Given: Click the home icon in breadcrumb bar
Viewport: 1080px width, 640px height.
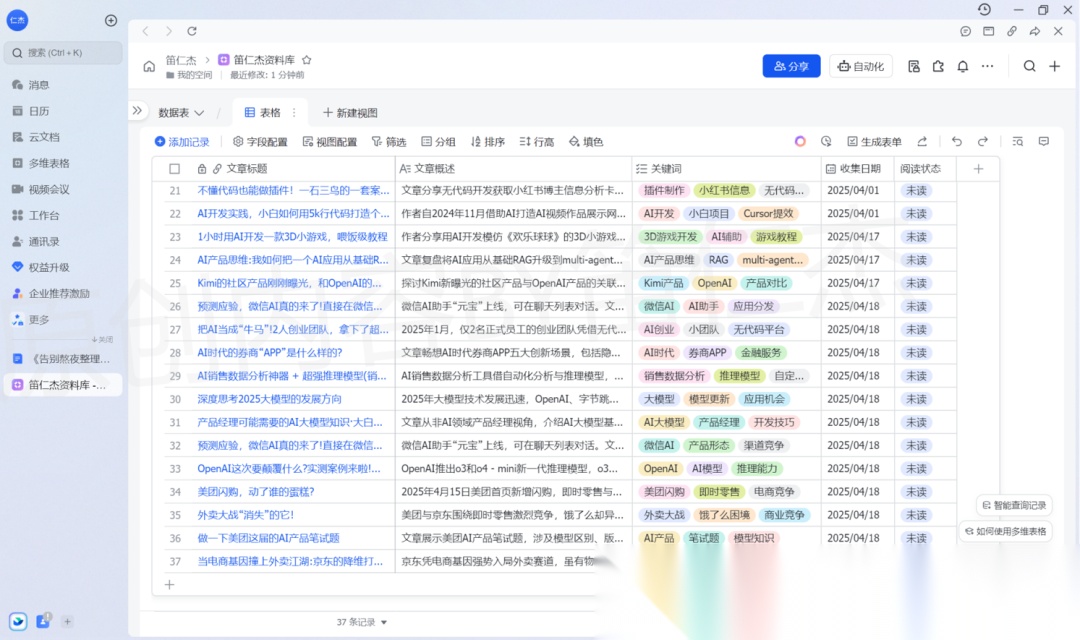Looking at the screenshot, I should (x=149, y=66).
